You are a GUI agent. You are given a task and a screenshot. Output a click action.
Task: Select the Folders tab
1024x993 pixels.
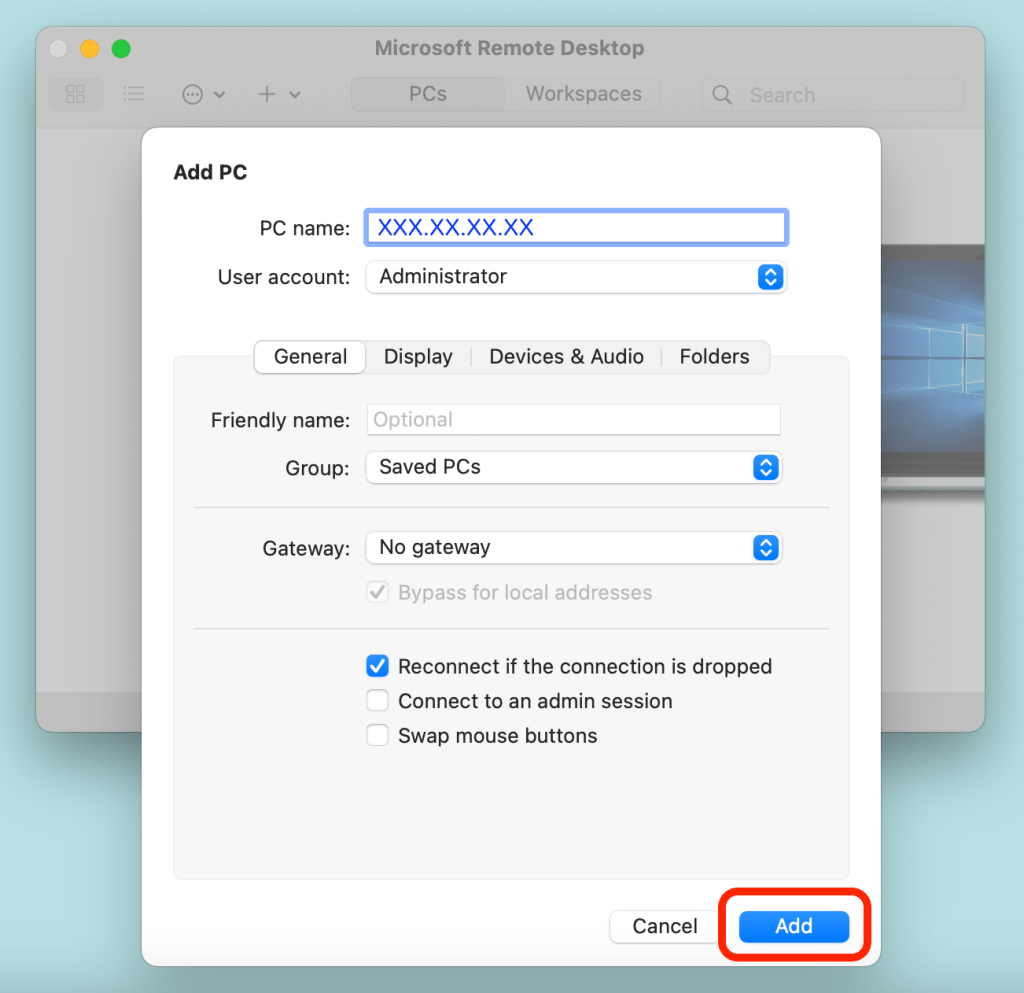point(714,357)
